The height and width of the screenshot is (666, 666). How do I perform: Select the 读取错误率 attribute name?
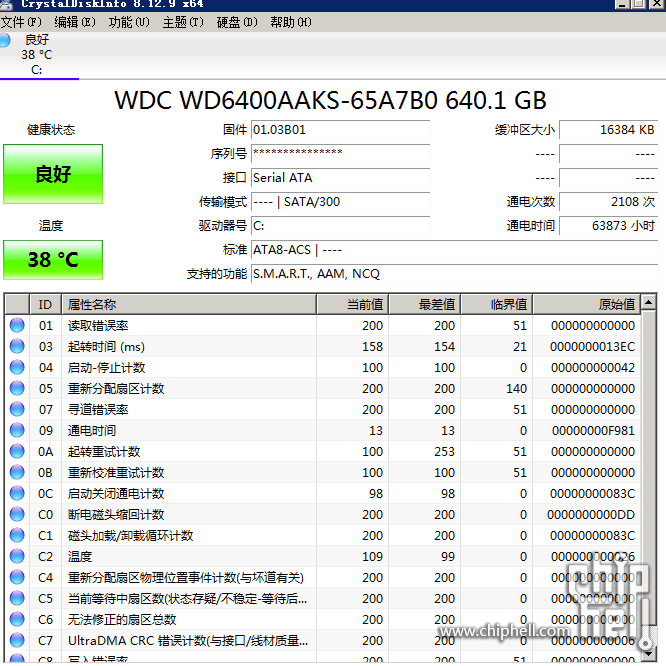click(98, 325)
